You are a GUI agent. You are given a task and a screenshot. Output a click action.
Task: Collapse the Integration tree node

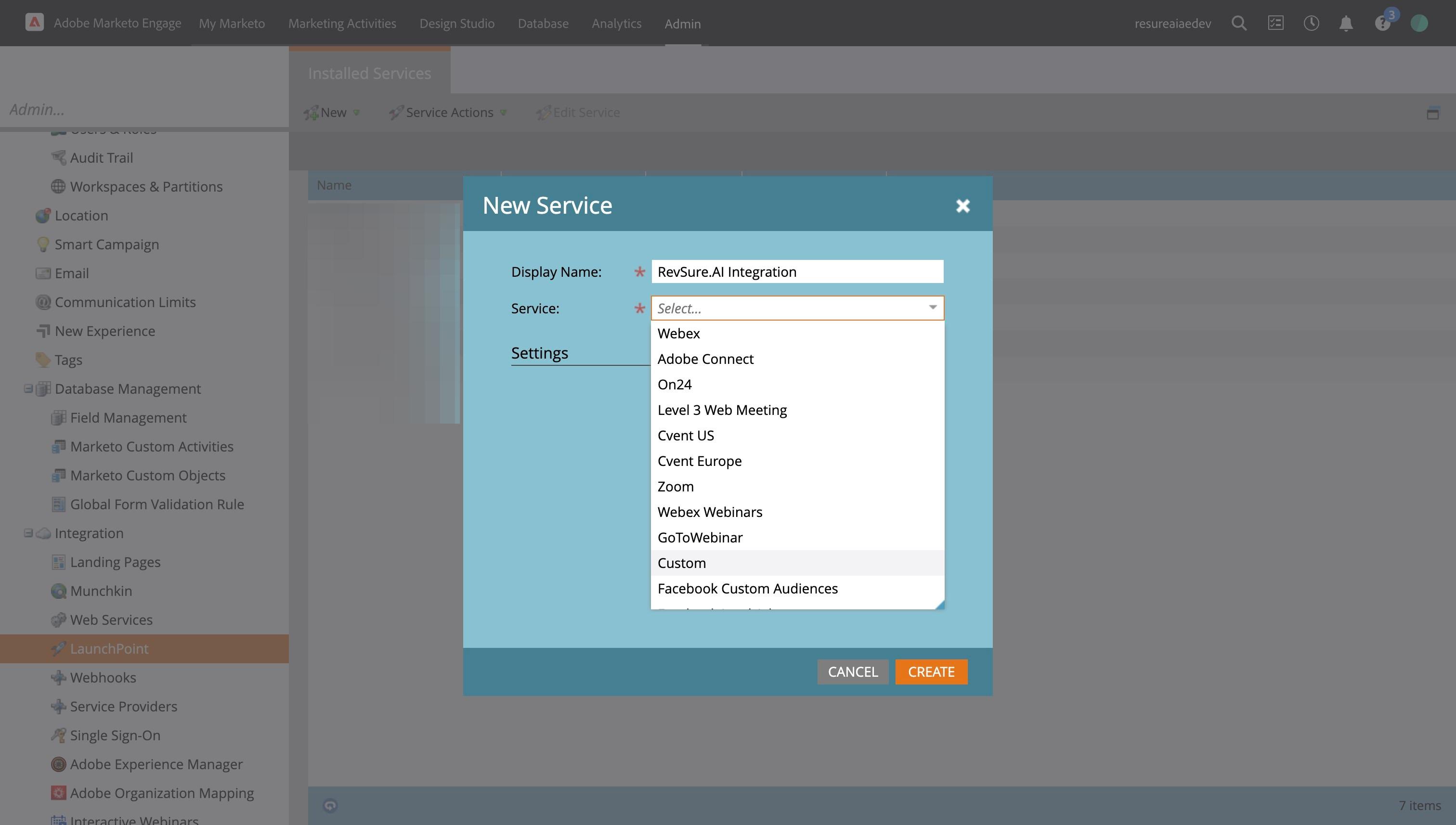point(28,533)
